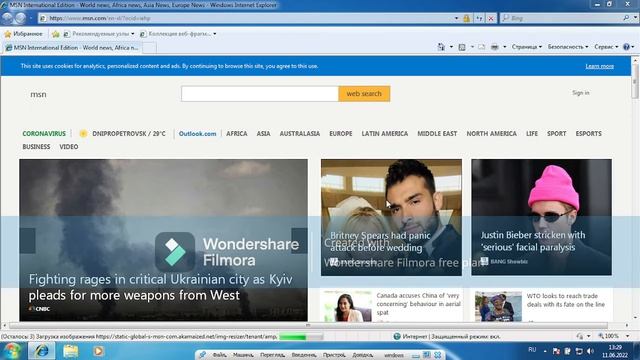Open the Help question mark icon
The image size is (640, 360).
pyautogui.click(x=627, y=47)
